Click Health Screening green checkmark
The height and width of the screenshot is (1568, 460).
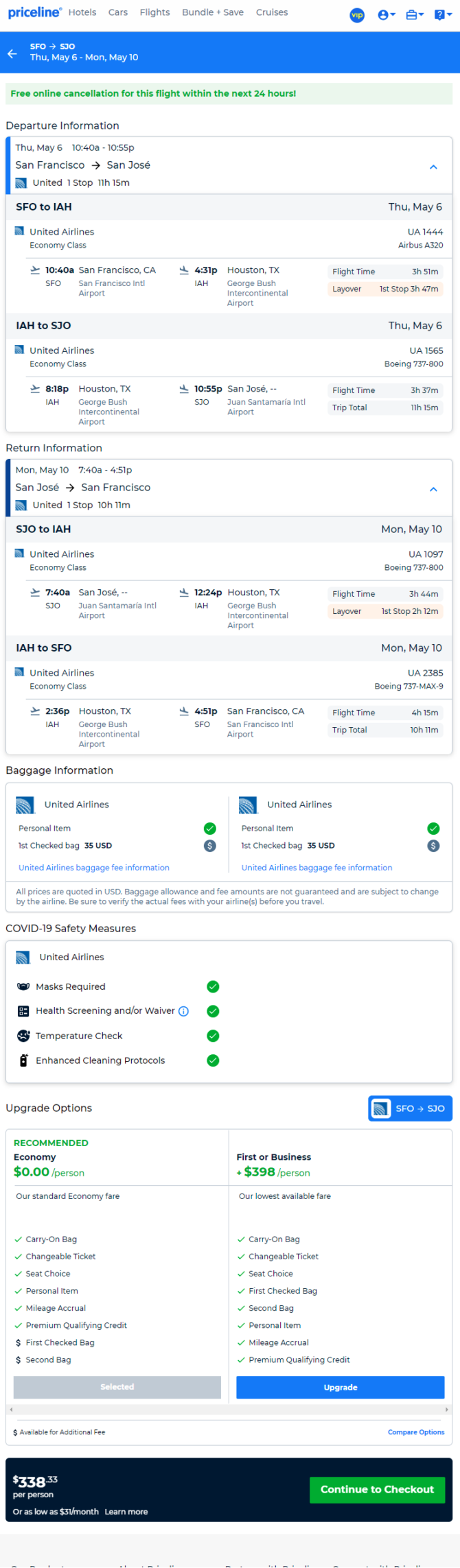[213, 1011]
